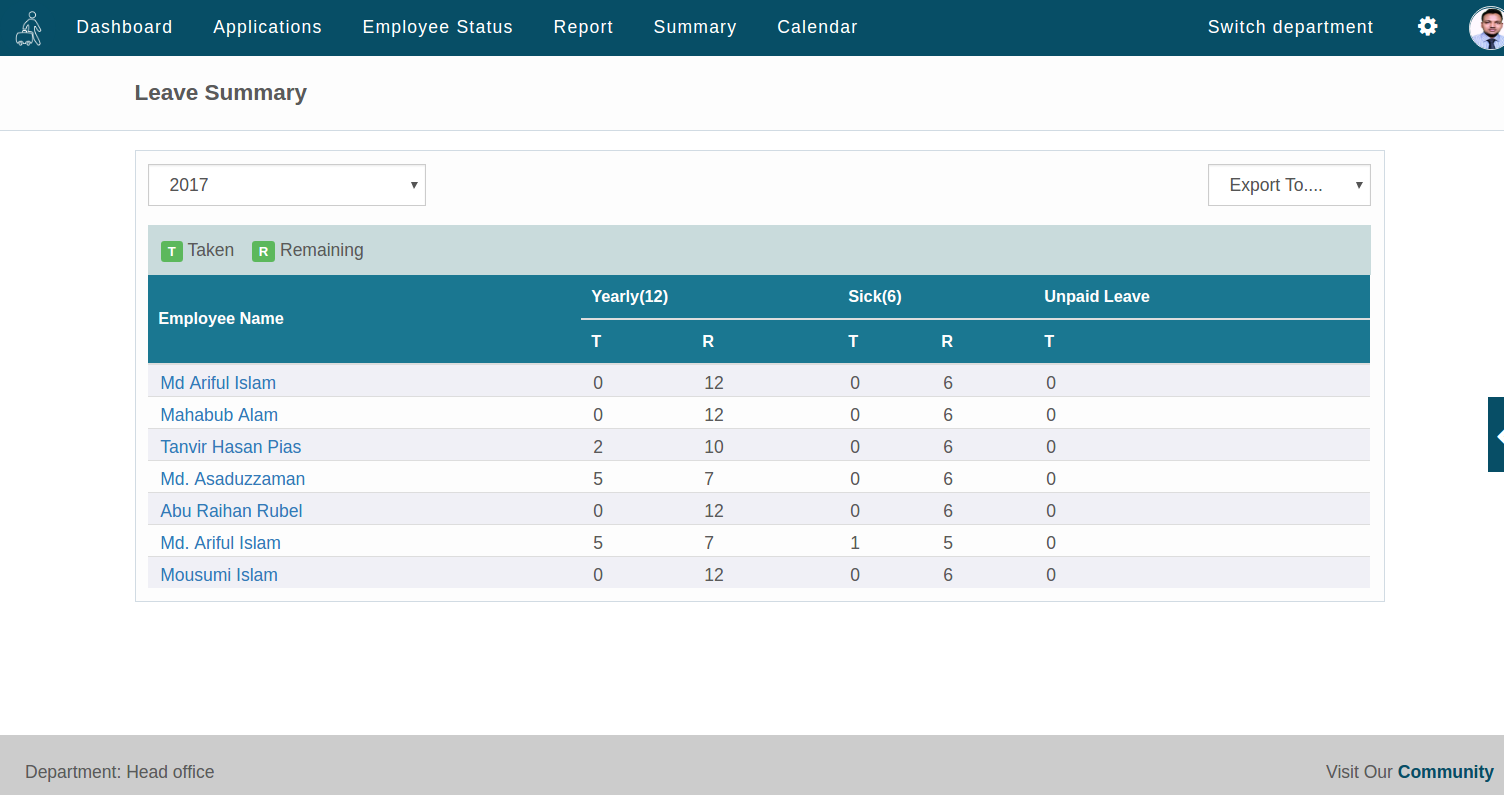Open the 2017 year dropdown
Image resolution: width=1504 pixels, height=795 pixels.
(287, 185)
